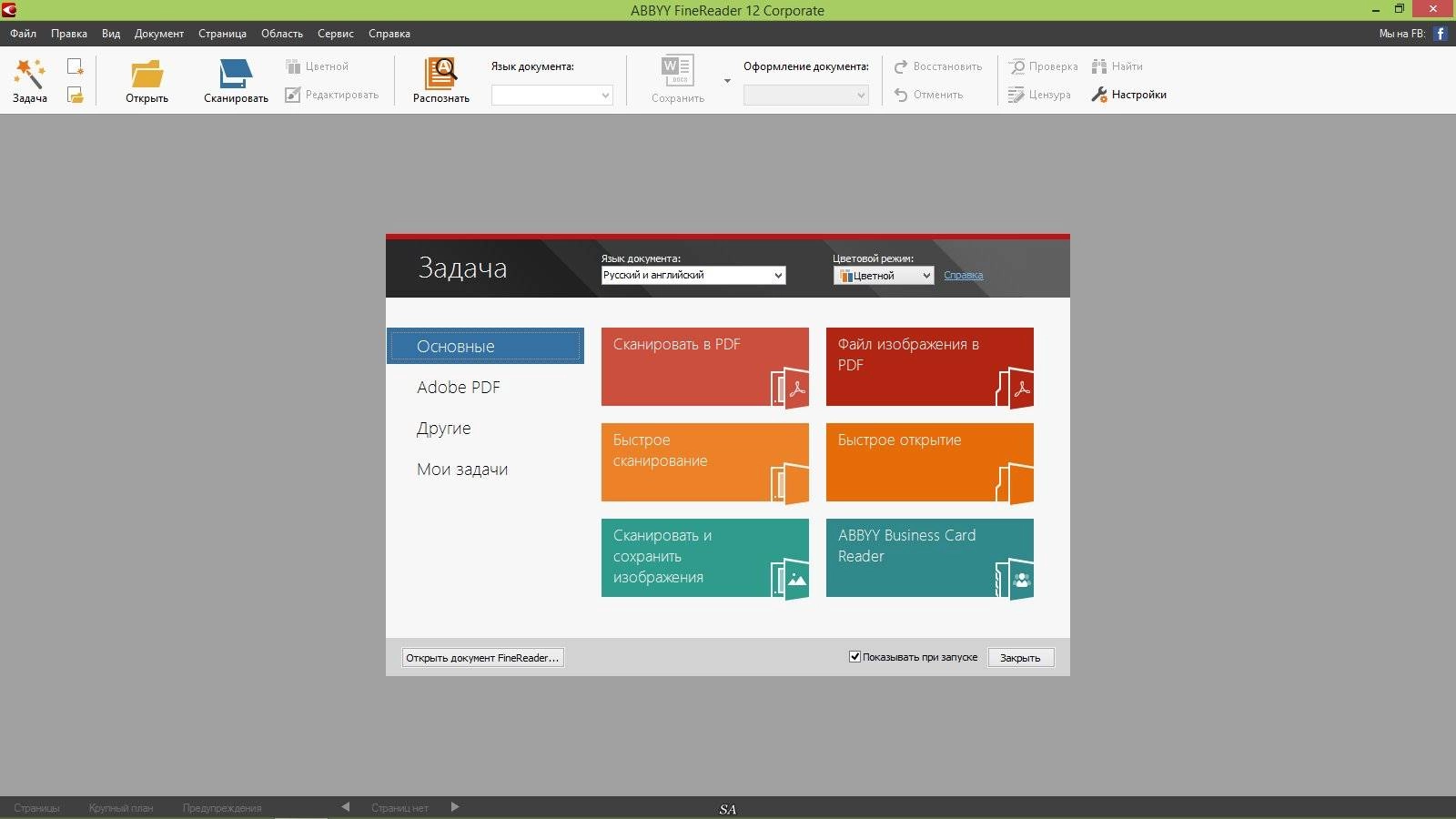Switch to the Крупный план bottom tab
The height and width of the screenshot is (819, 1456).
coord(121,807)
